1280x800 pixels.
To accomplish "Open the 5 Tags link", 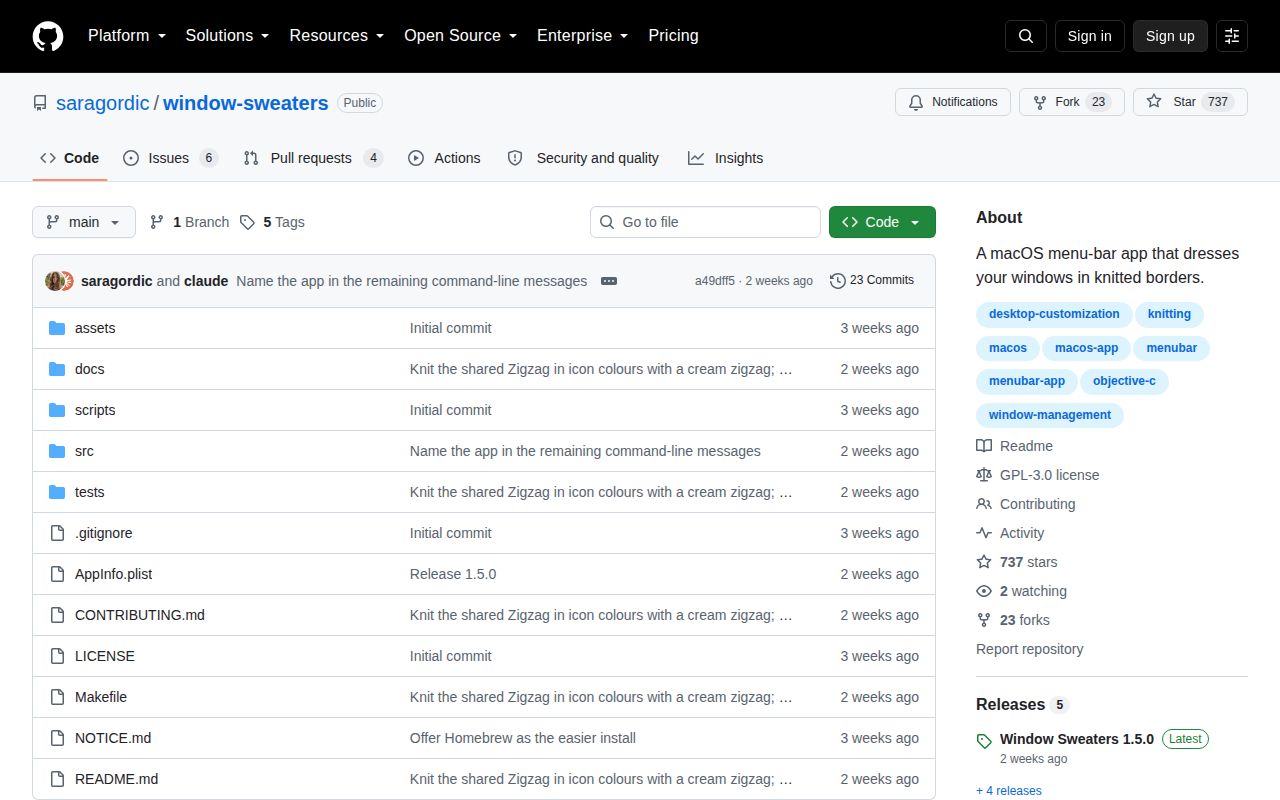I will (x=272, y=222).
